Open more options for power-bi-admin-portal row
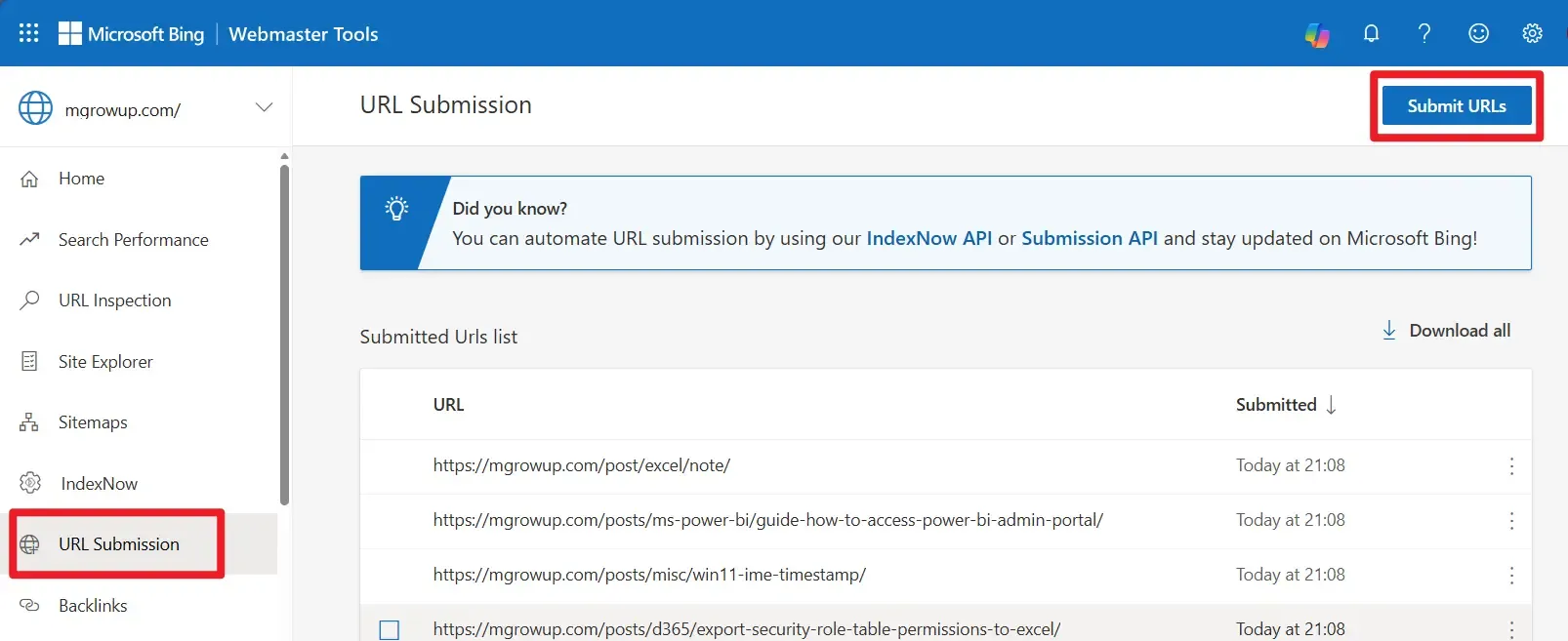 click(1511, 521)
